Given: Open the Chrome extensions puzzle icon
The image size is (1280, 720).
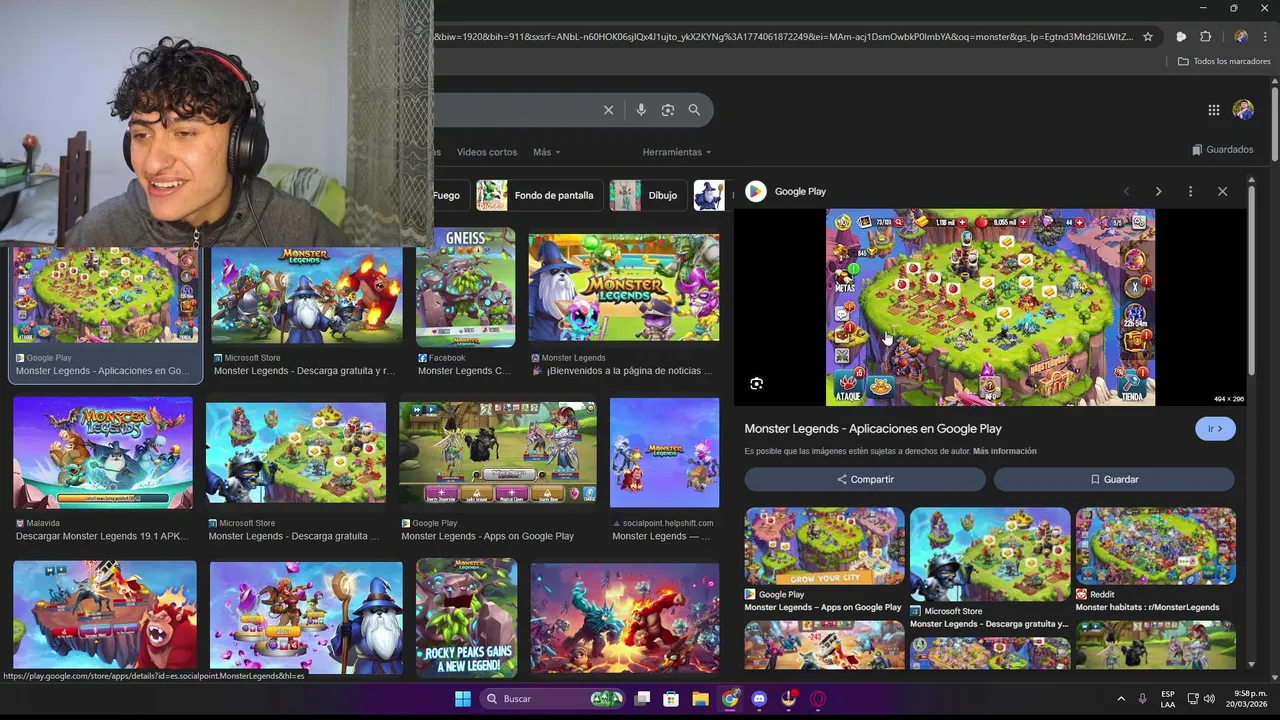Looking at the screenshot, I should click(1206, 37).
